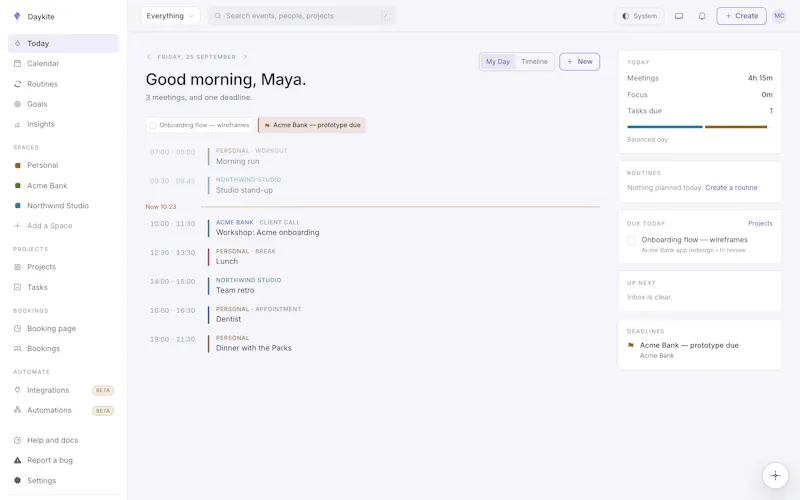Open the Team retro event
The width and height of the screenshot is (800, 500).
(373, 285)
